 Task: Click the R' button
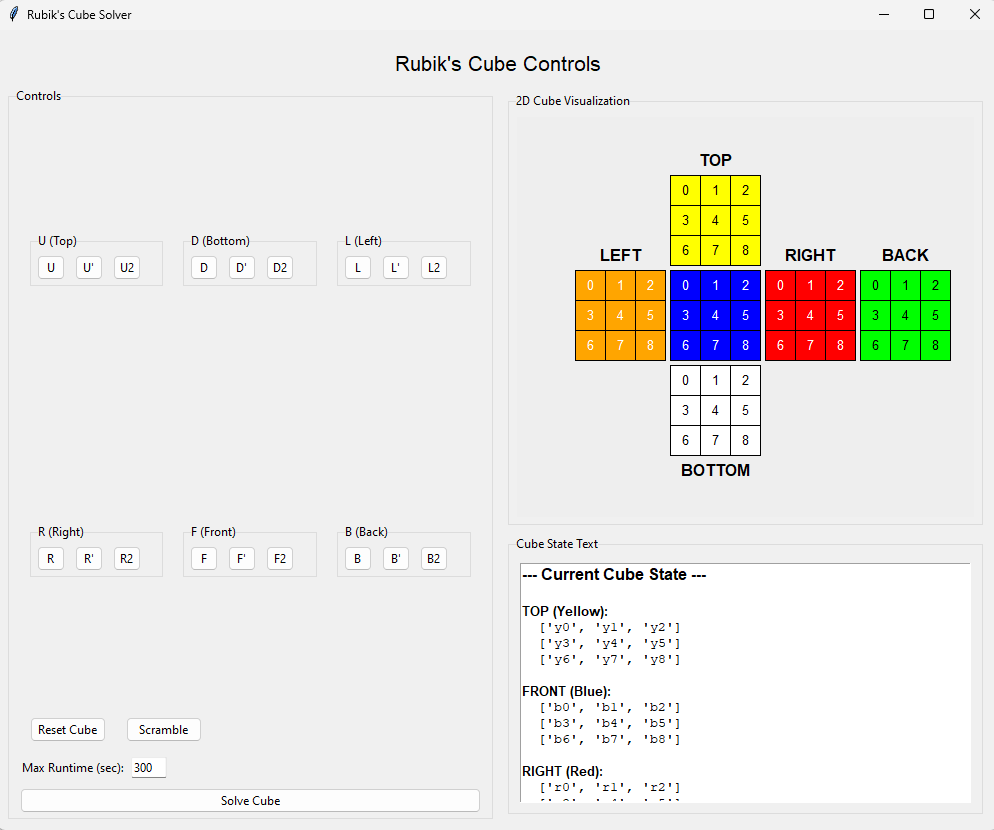click(x=89, y=559)
